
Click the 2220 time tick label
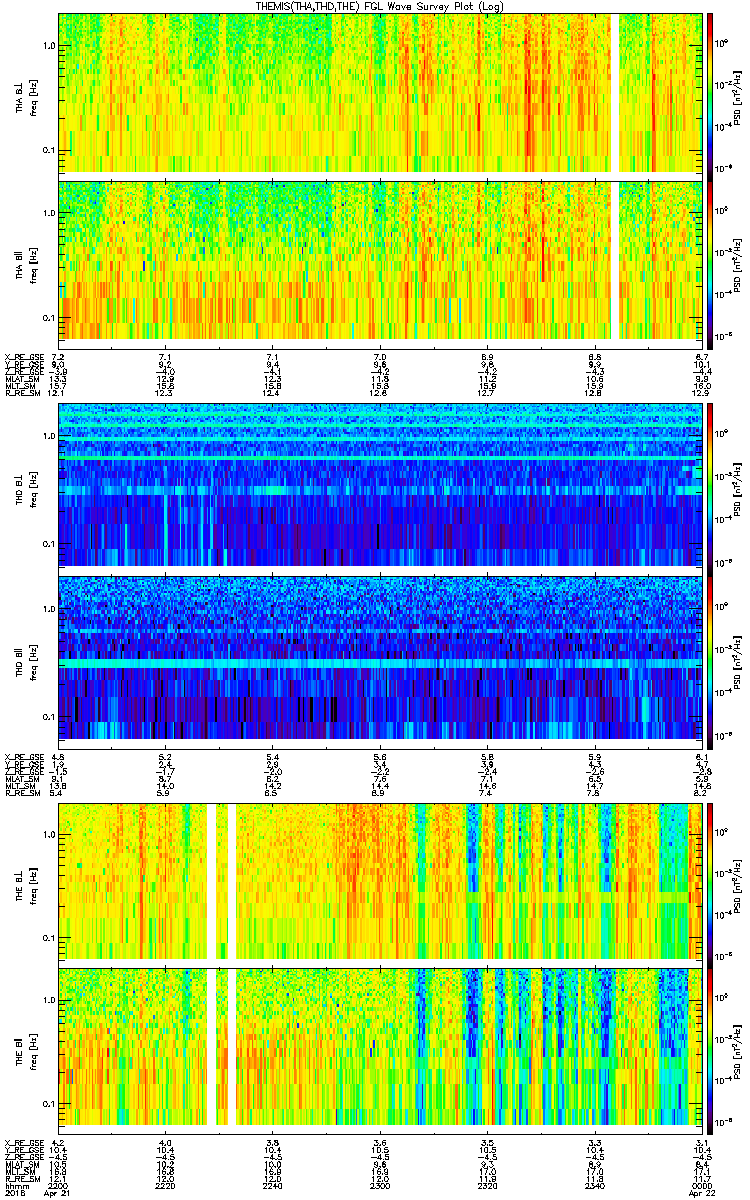pyautogui.click(x=166, y=1185)
